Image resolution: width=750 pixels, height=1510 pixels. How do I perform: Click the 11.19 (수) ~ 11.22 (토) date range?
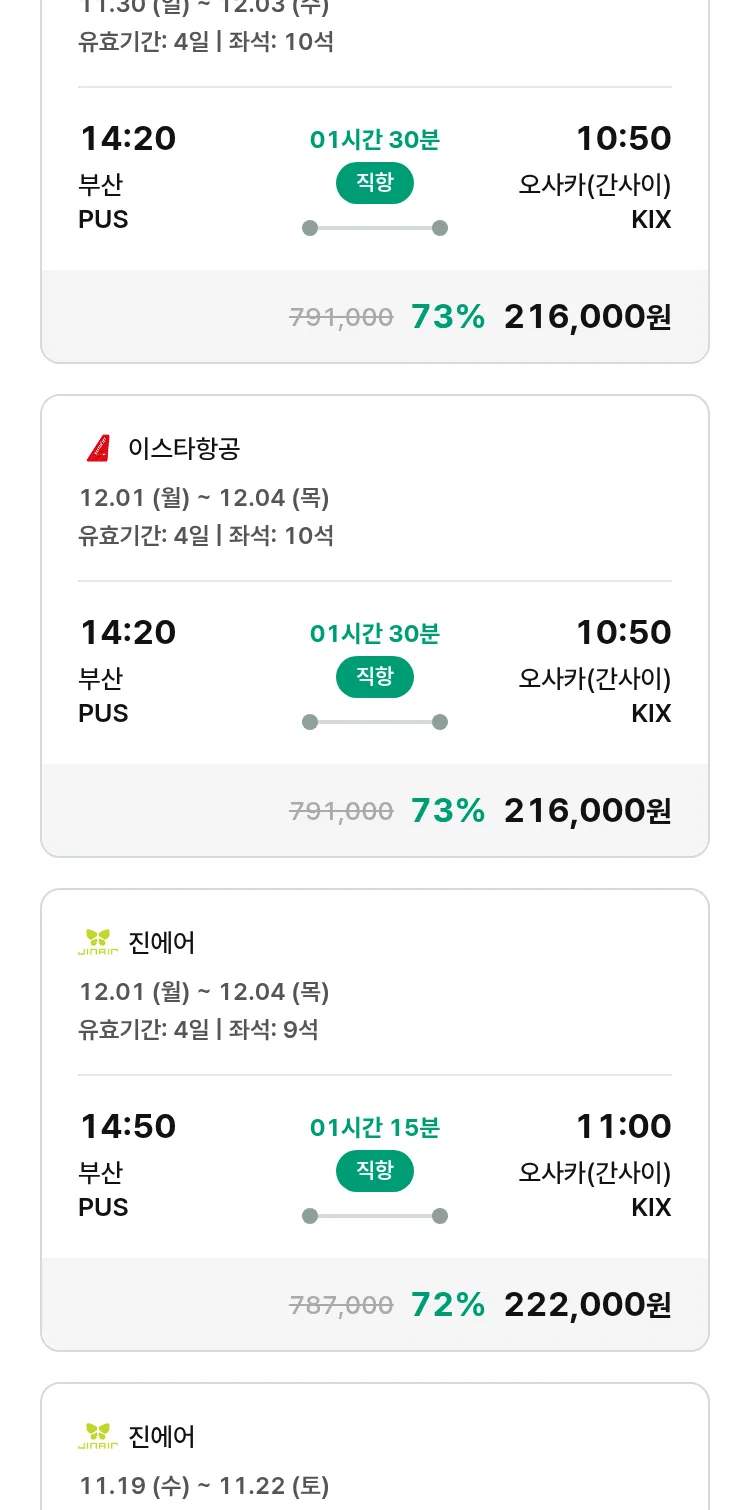204,1486
